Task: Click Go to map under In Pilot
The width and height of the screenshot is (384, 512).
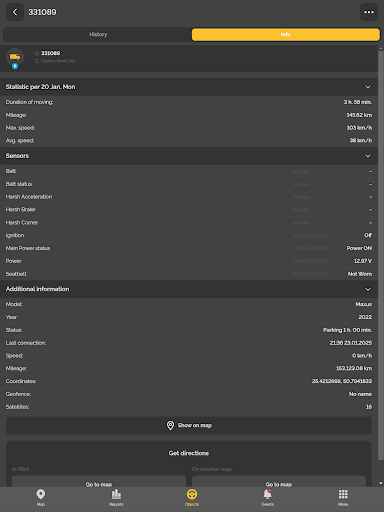Action: coord(99,482)
